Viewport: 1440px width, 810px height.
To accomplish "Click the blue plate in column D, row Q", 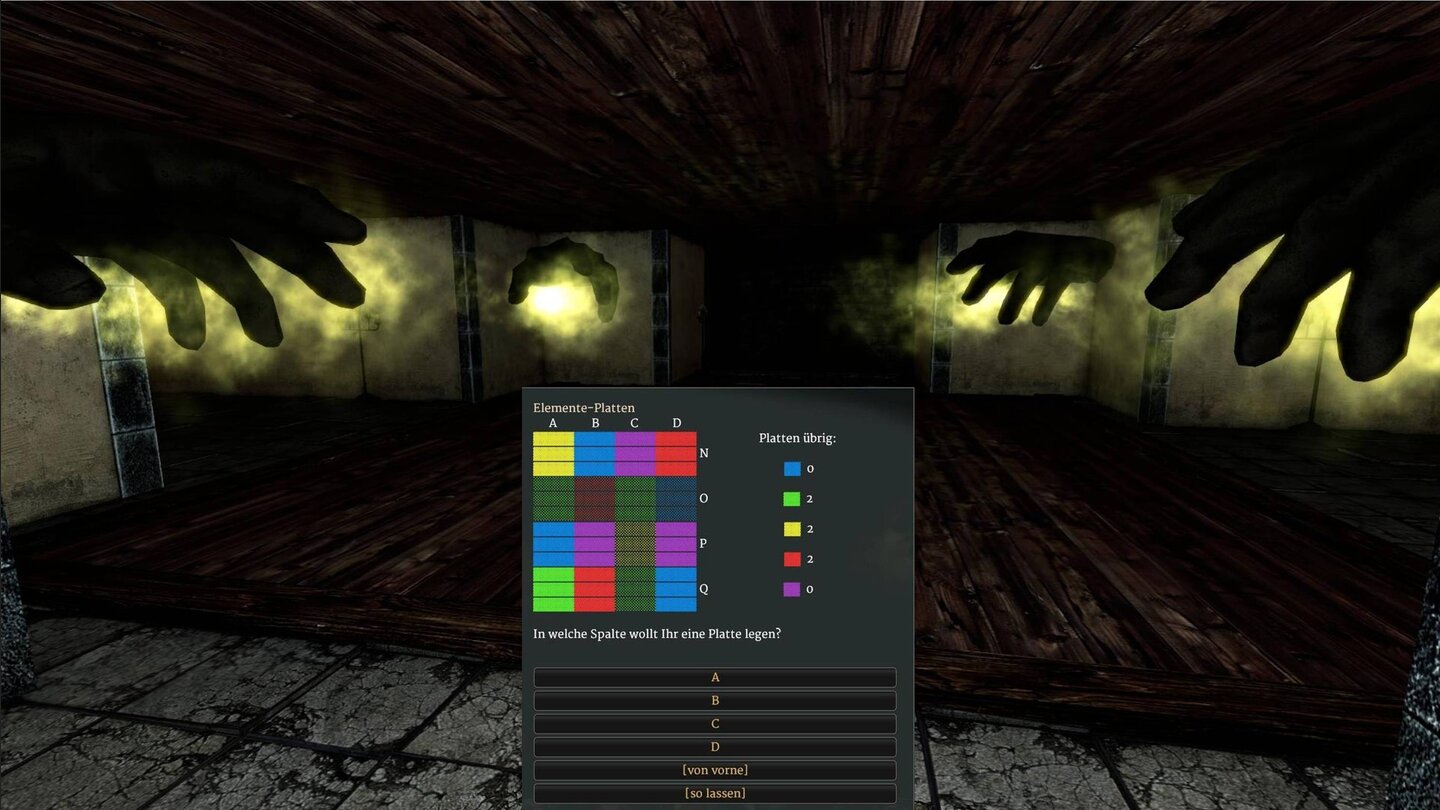I will click(x=676, y=589).
